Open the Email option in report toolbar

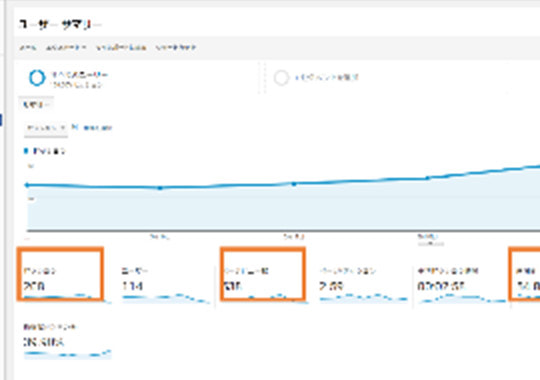tap(28, 48)
